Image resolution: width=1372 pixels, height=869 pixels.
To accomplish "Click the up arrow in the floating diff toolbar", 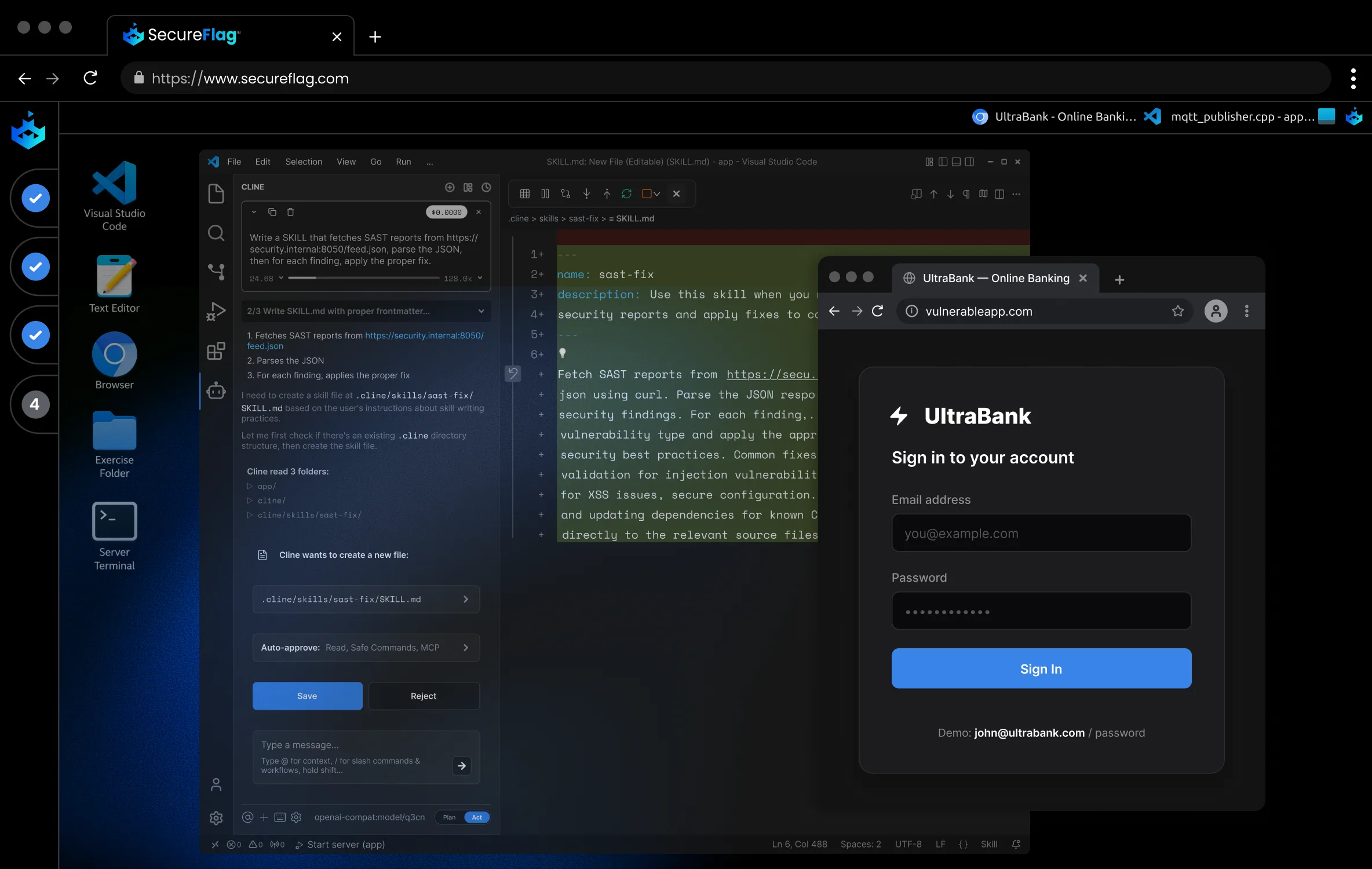I will tap(607, 193).
